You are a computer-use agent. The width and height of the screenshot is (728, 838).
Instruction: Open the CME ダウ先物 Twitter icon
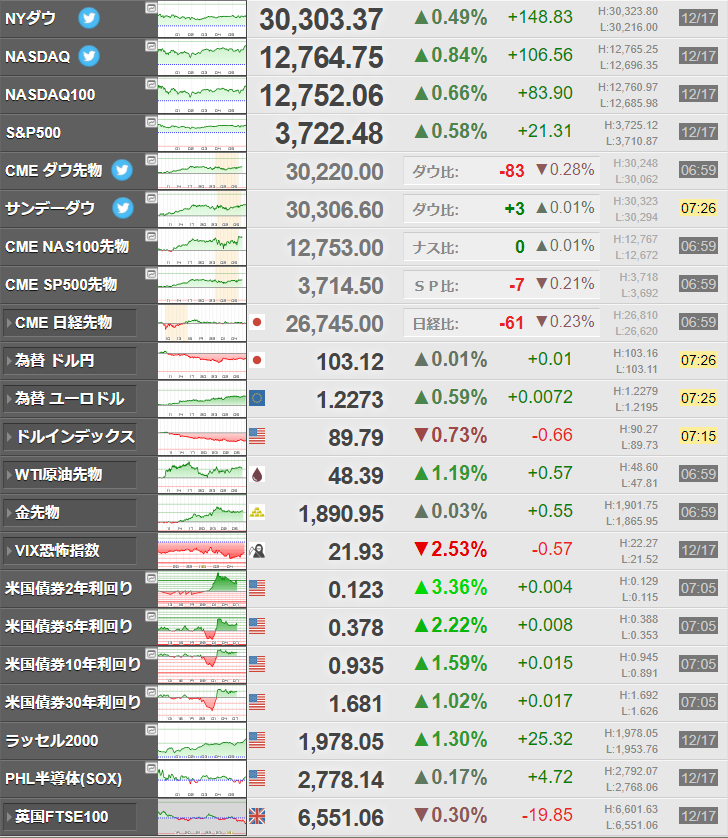[122, 170]
